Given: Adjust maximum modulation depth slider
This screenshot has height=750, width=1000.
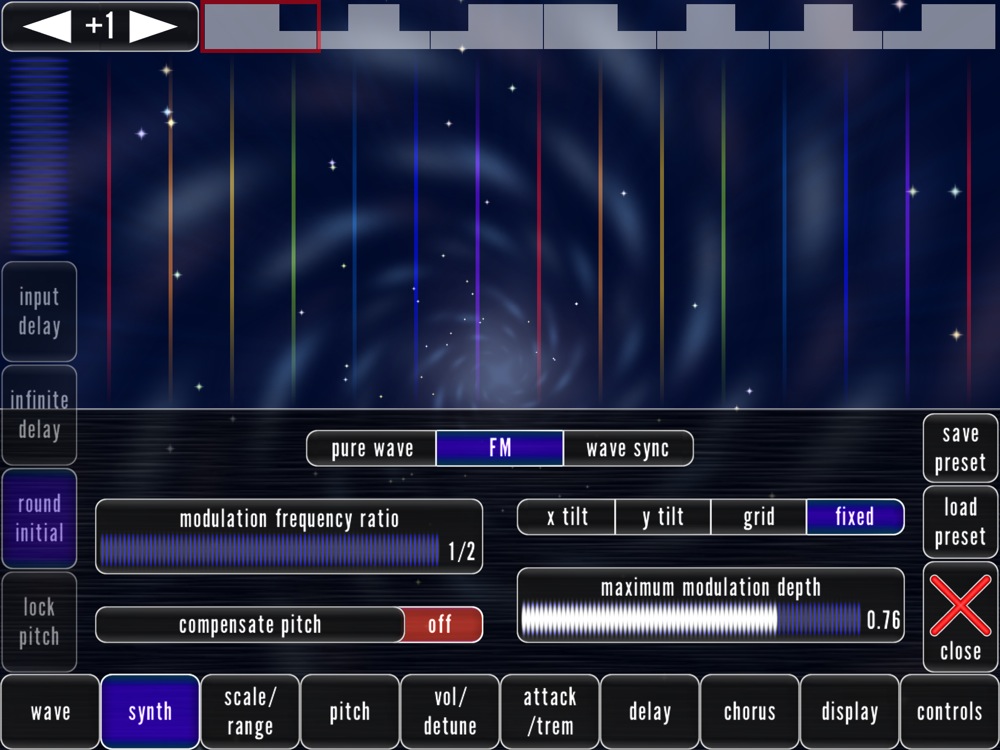Looking at the screenshot, I should click(691, 619).
